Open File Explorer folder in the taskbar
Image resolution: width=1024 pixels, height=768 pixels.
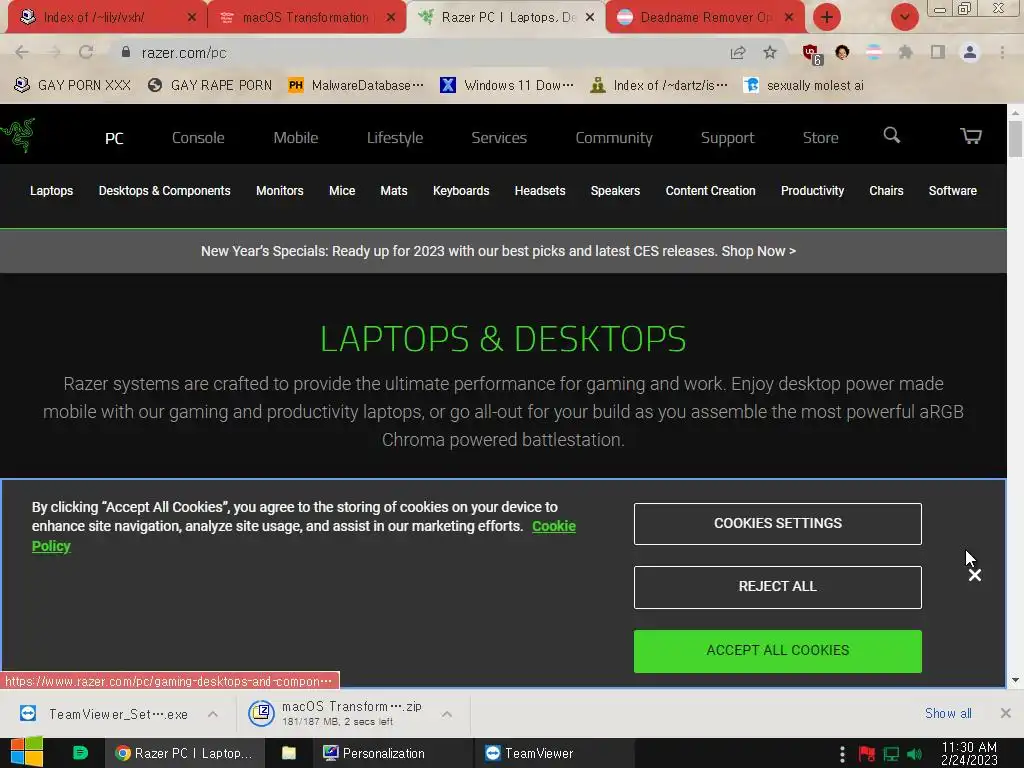[x=289, y=753]
